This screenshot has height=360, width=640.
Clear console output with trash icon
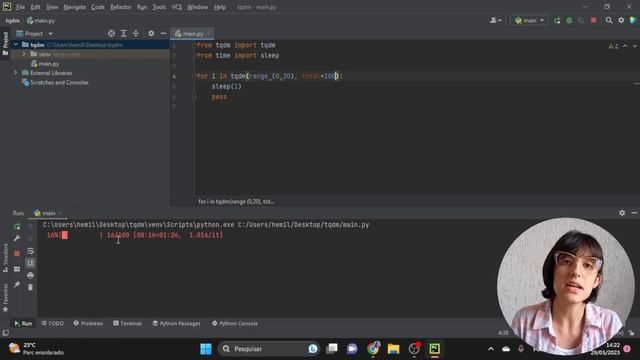[x=30, y=287]
